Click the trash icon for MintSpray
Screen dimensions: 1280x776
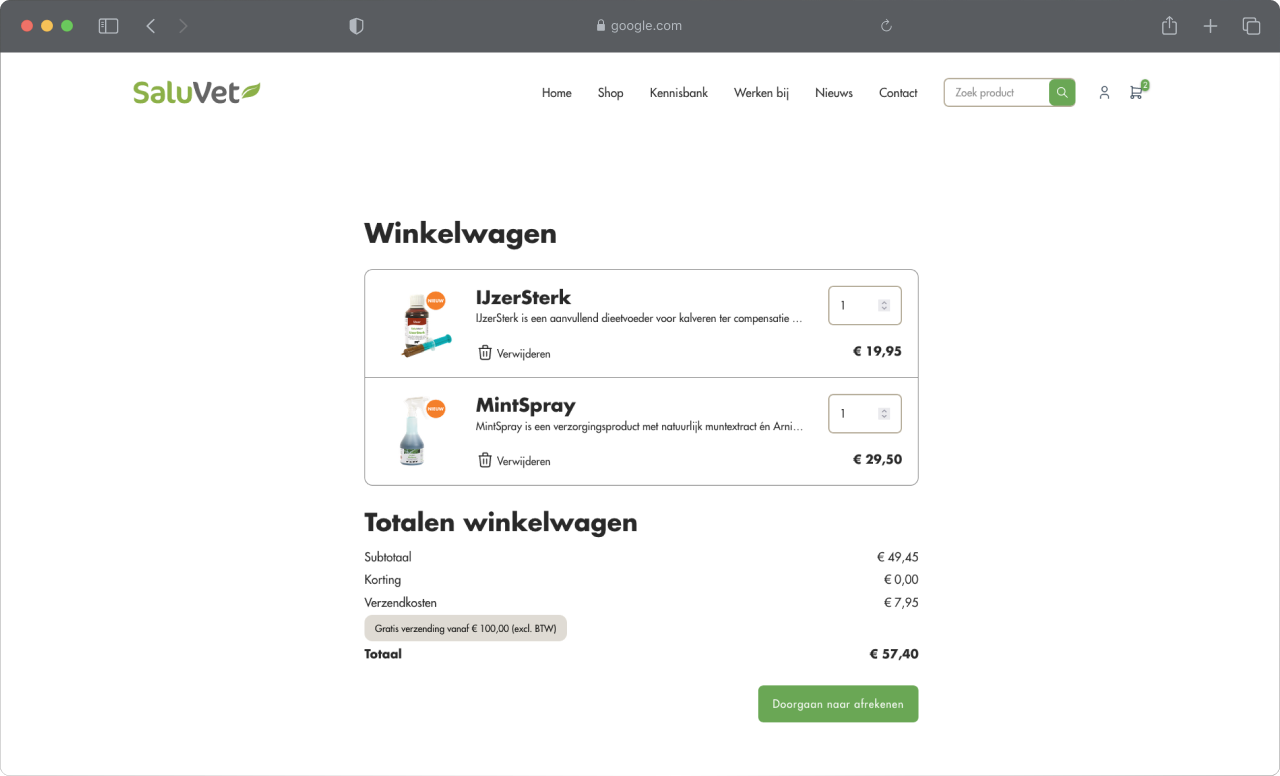click(485, 461)
